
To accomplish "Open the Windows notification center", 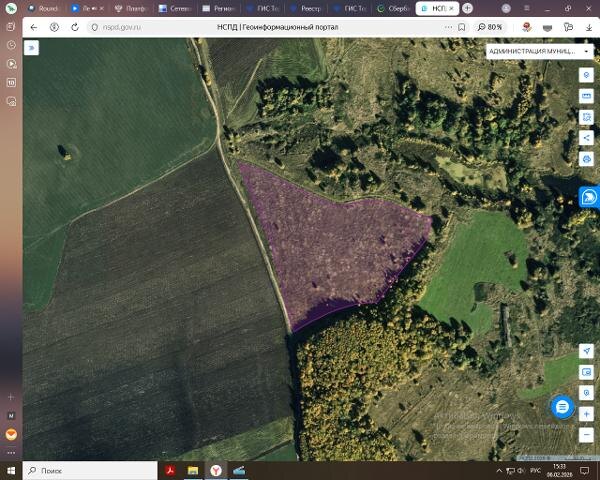I will (x=584, y=471).
